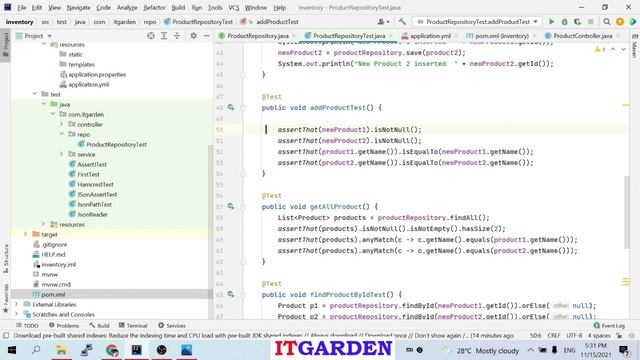
Task: Click CRLF line separator in status bar
Action: point(554,336)
